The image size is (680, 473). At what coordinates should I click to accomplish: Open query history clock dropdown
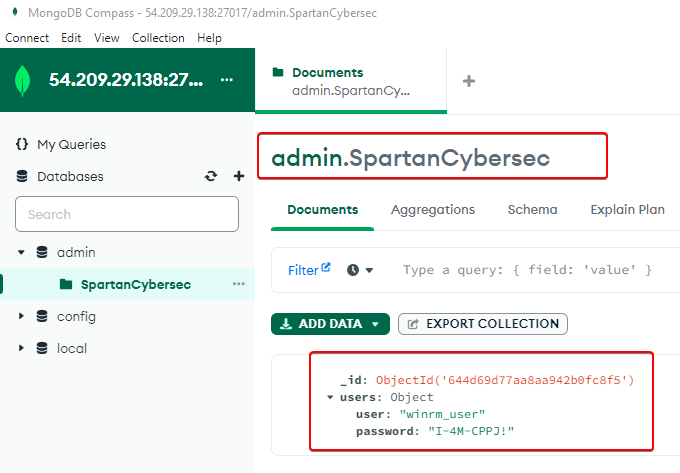(360, 270)
